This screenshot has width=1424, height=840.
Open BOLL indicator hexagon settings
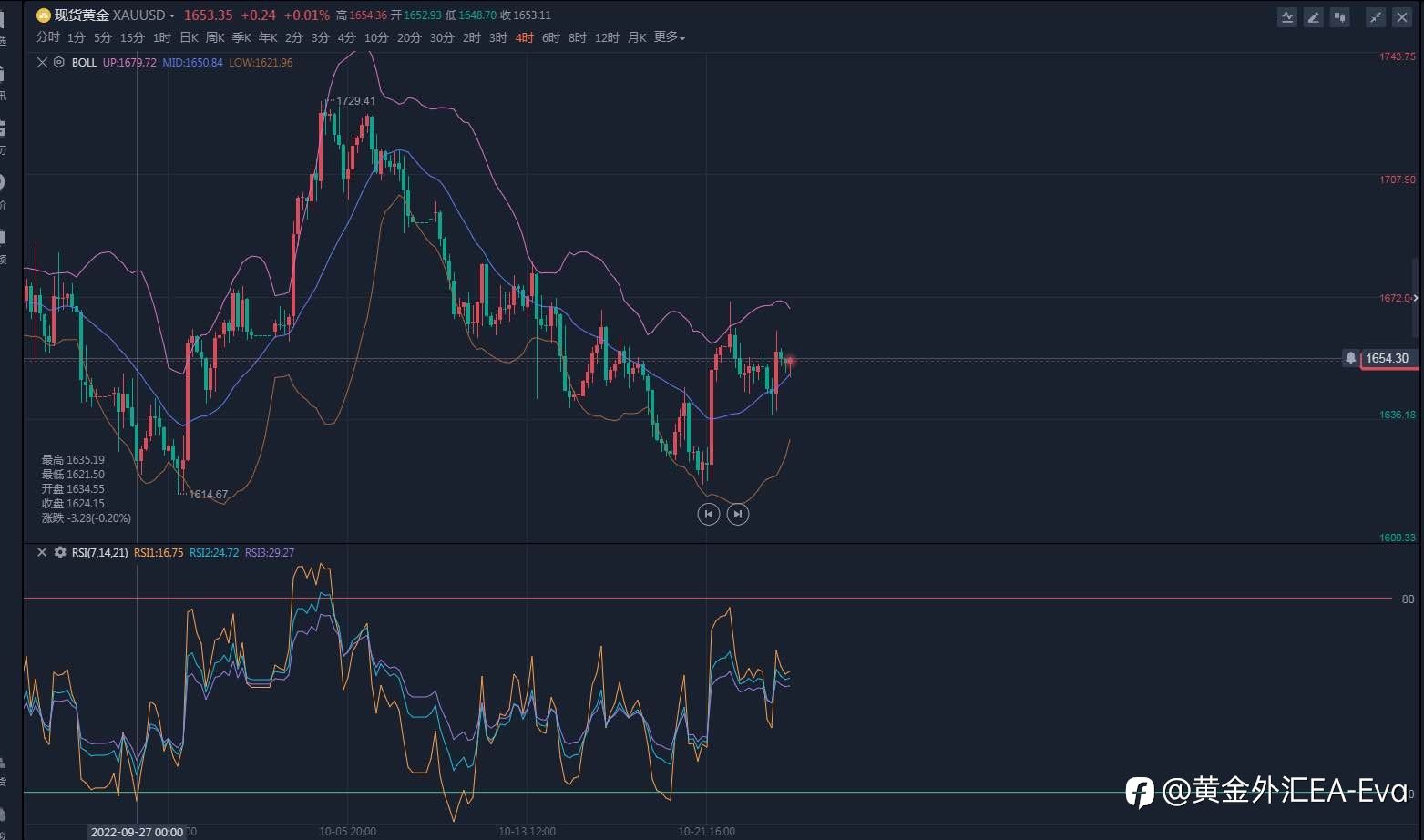(59, 62)
